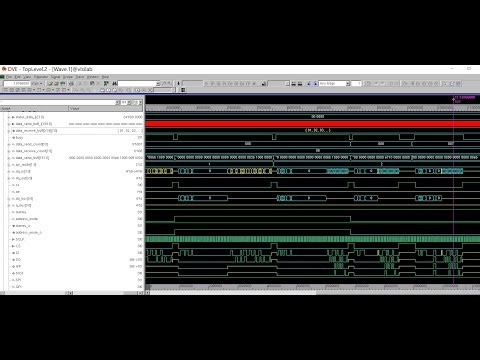Screen dimensions: 480x360
Task: Click the down-arrow icon after the search box
Action: 178,83
